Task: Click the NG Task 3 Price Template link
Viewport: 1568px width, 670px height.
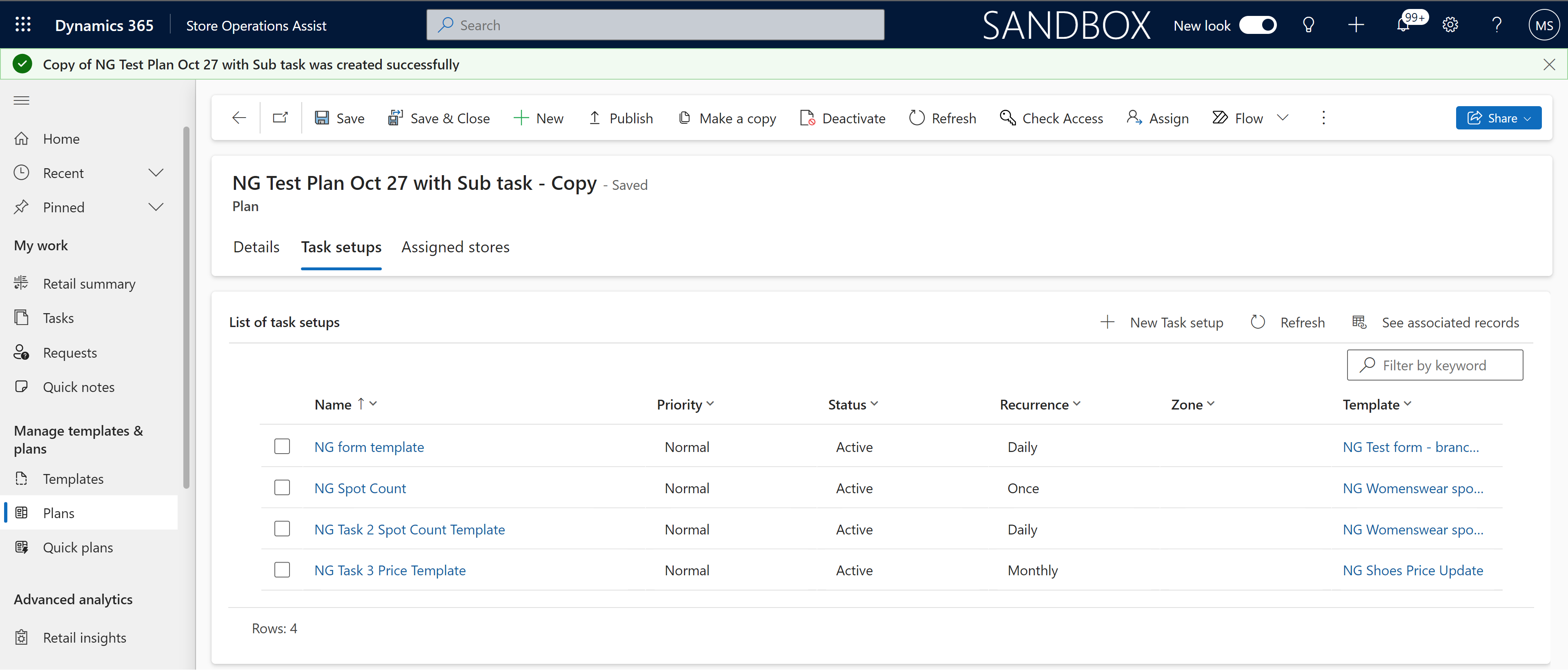Action: click(390, 569)
